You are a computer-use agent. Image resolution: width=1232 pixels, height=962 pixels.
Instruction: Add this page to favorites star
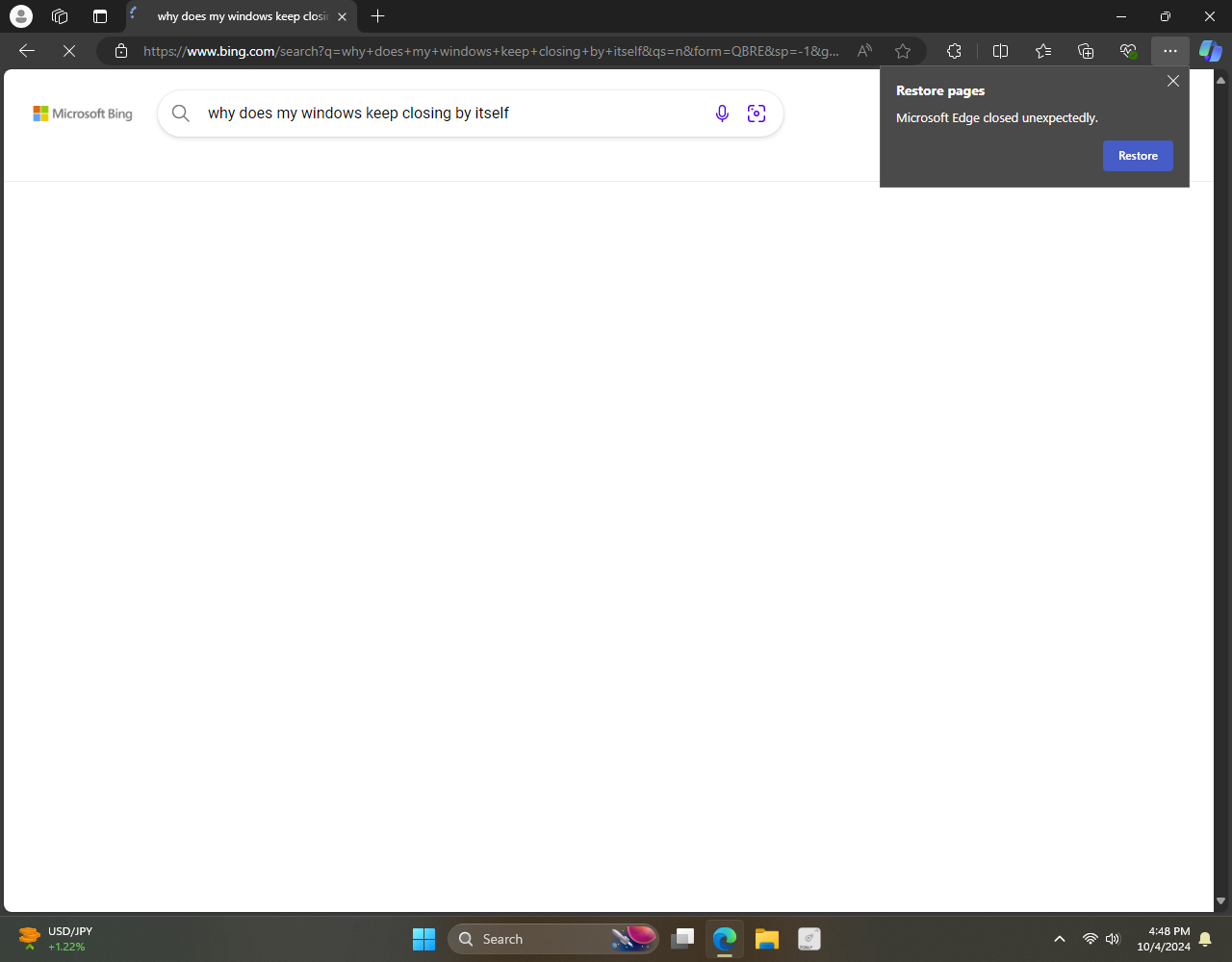tap(903, 51)
